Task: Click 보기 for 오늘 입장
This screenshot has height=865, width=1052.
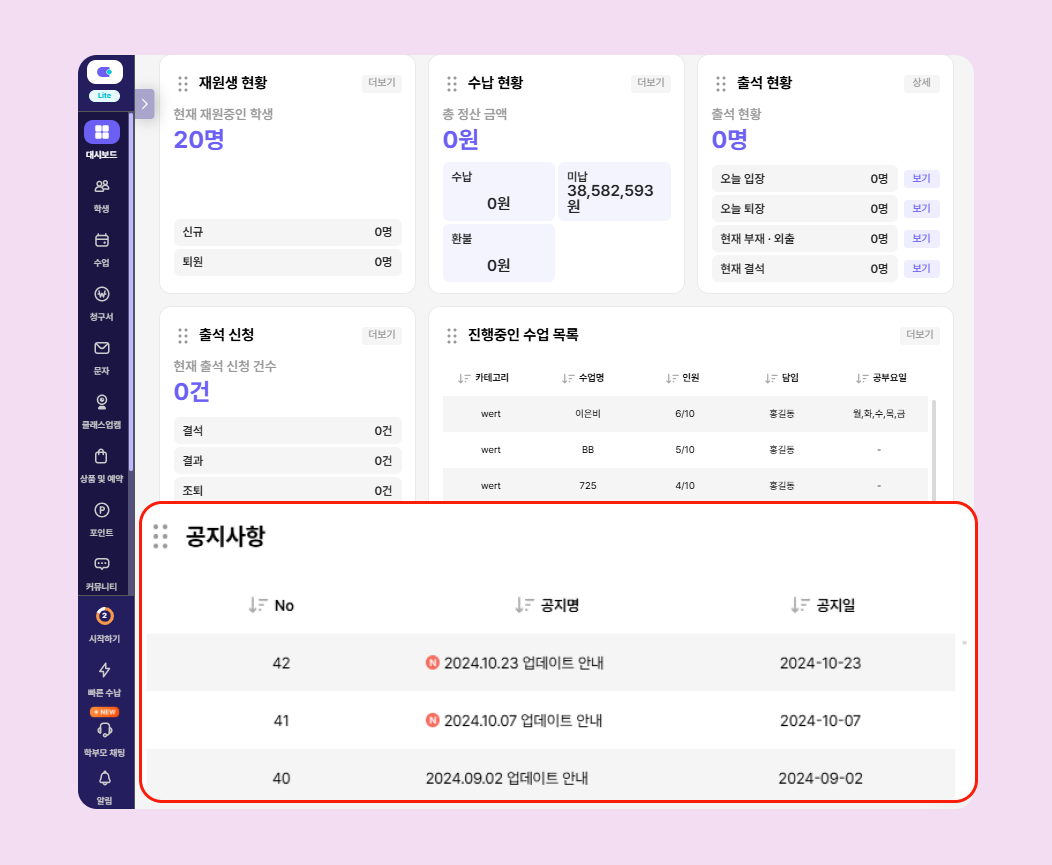Action: (x=921, y=179)
